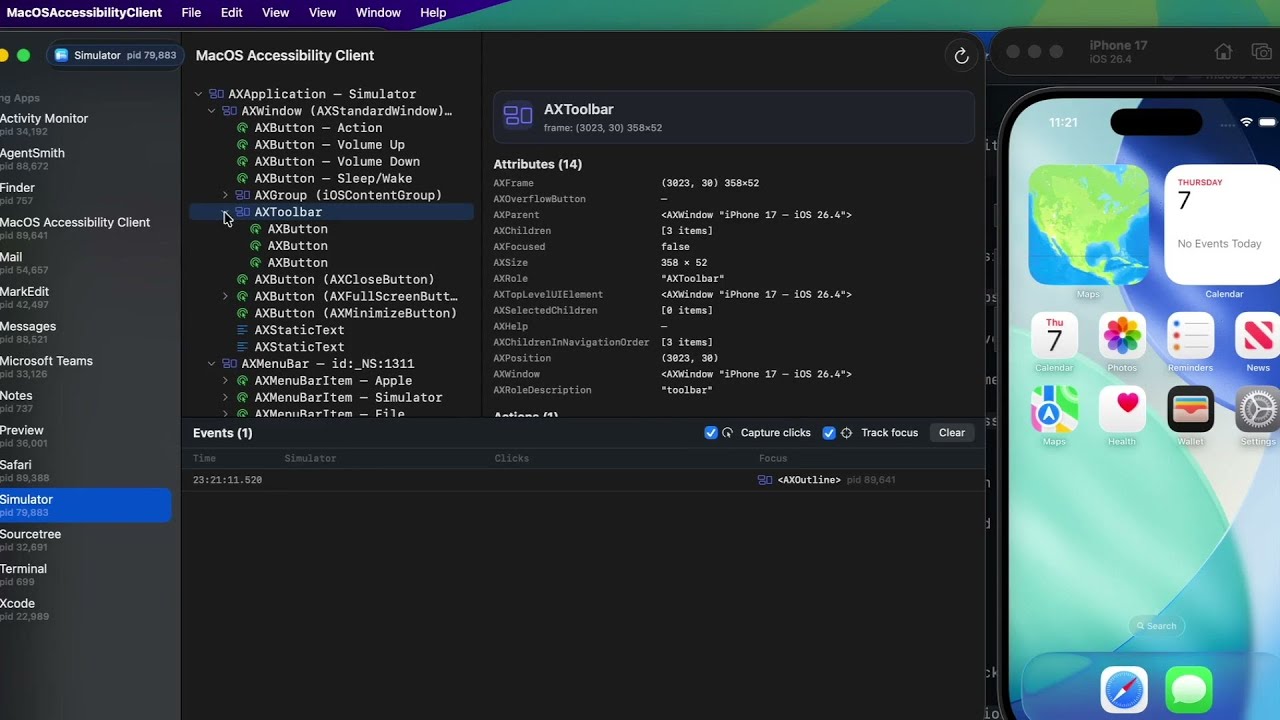Collapse the AXMenuBar node

211,364
